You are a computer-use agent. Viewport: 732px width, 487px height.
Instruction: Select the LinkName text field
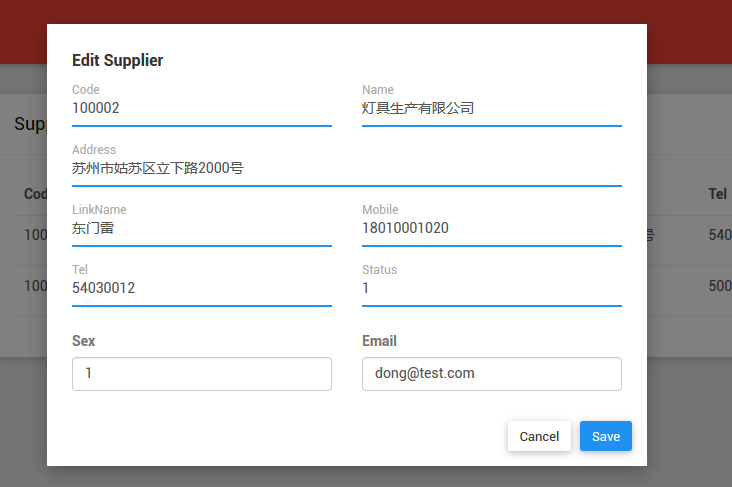(x=200, y=228)
